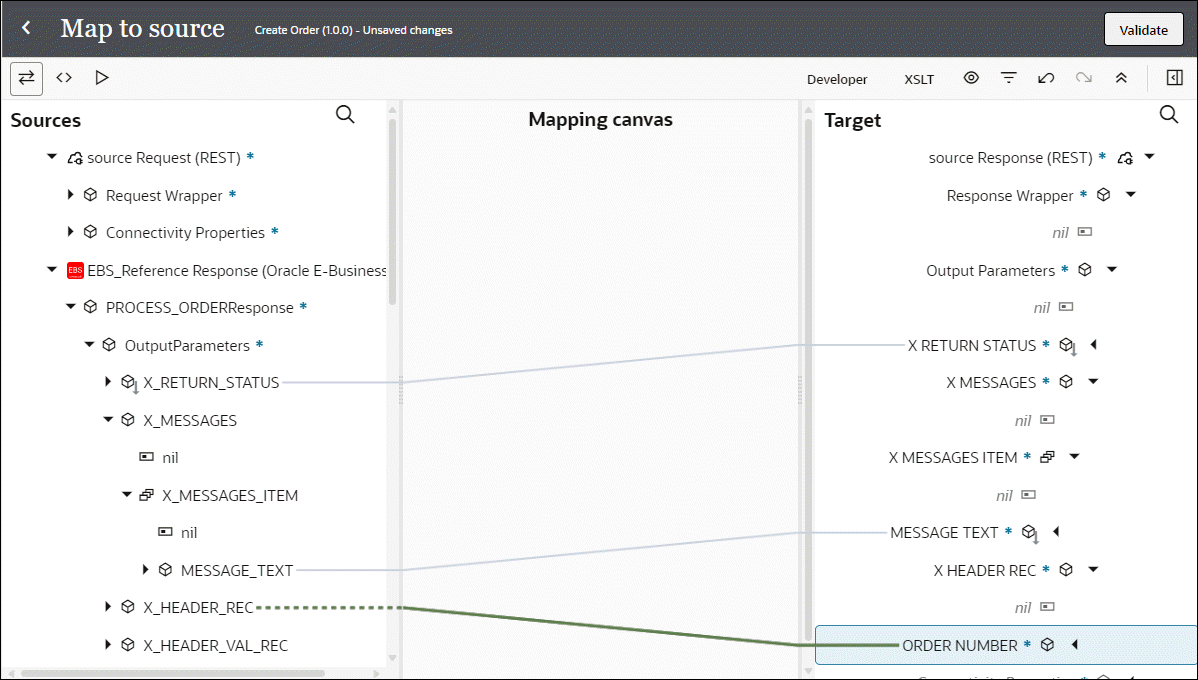The height and width of the screenshot is (680, 1198).
Task: Click the red EBS adapter icon
Action: click(76, 270)
